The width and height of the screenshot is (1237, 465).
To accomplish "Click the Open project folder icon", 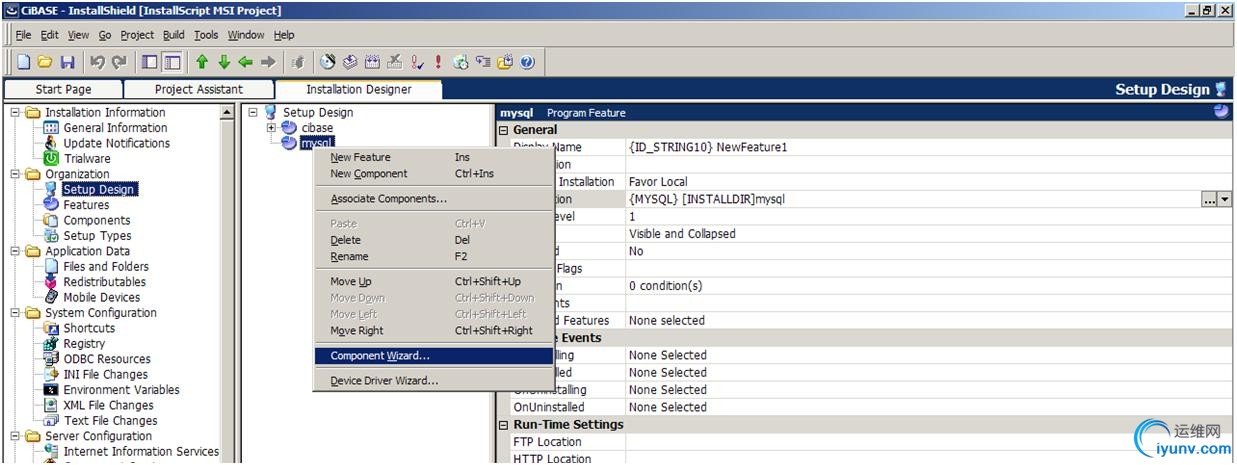I will click(45, 62).
